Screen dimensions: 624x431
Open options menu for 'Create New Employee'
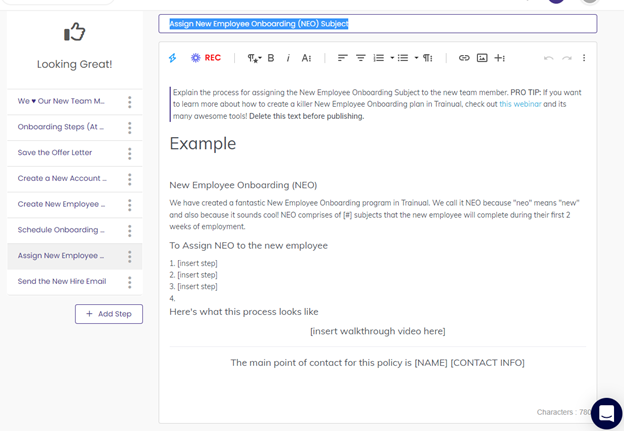(129, 205)
